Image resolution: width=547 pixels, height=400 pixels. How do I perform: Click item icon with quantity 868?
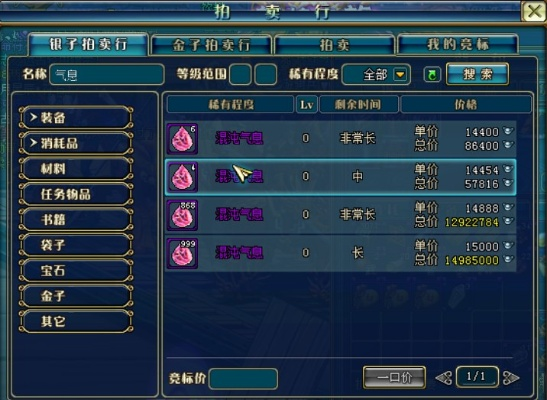point(182,215)
